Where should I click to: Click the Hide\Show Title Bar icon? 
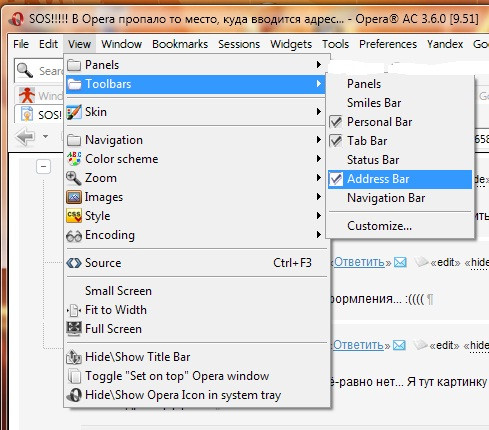click(x=74, y=357)
